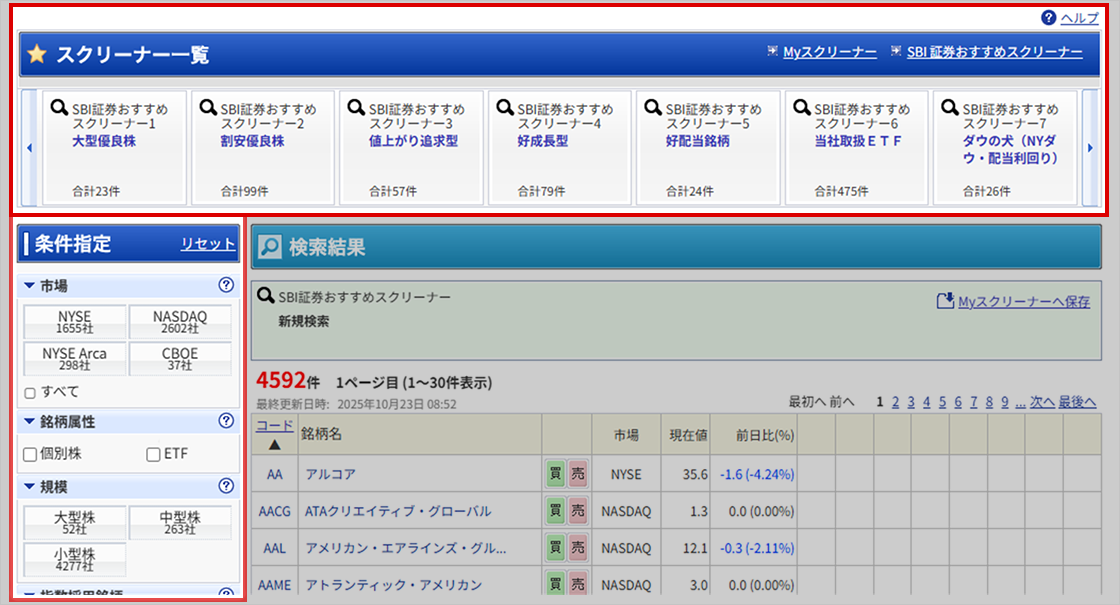Click the リセット reset link
Viewport: 1120px width, 605px height.
tap(207, 244)
